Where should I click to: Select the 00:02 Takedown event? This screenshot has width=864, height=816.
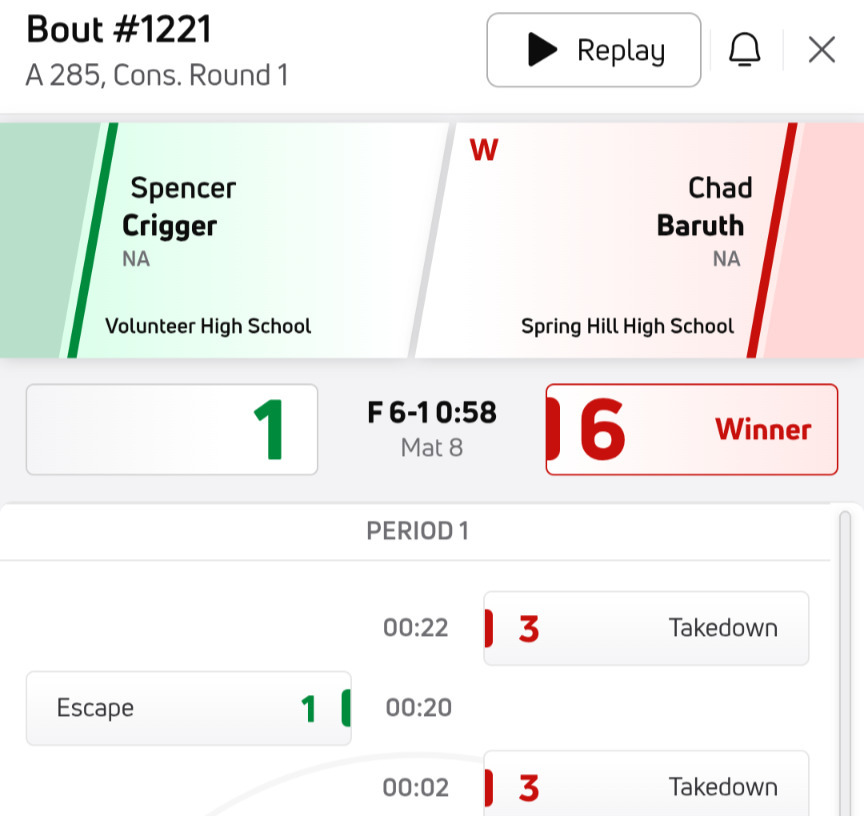point(646,787)
